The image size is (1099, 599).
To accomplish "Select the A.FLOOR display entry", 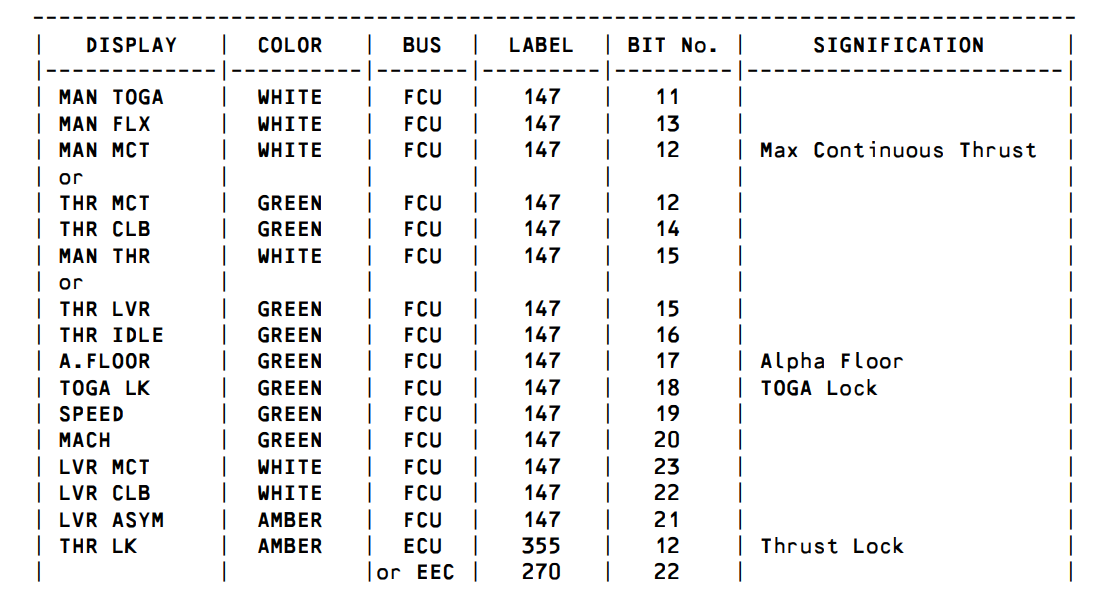I will coord(104,362).
